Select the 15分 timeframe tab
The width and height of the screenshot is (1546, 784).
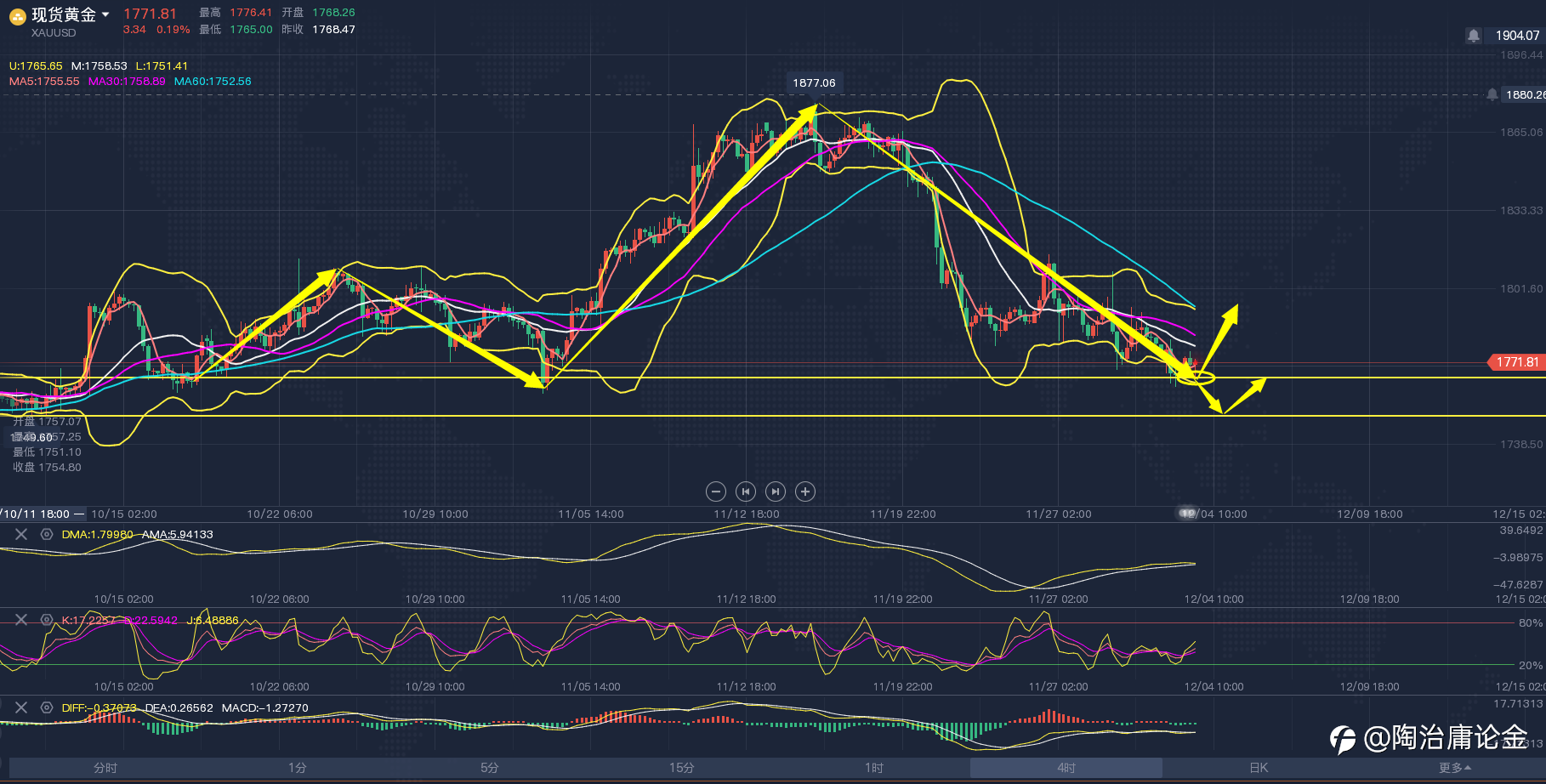682,768
